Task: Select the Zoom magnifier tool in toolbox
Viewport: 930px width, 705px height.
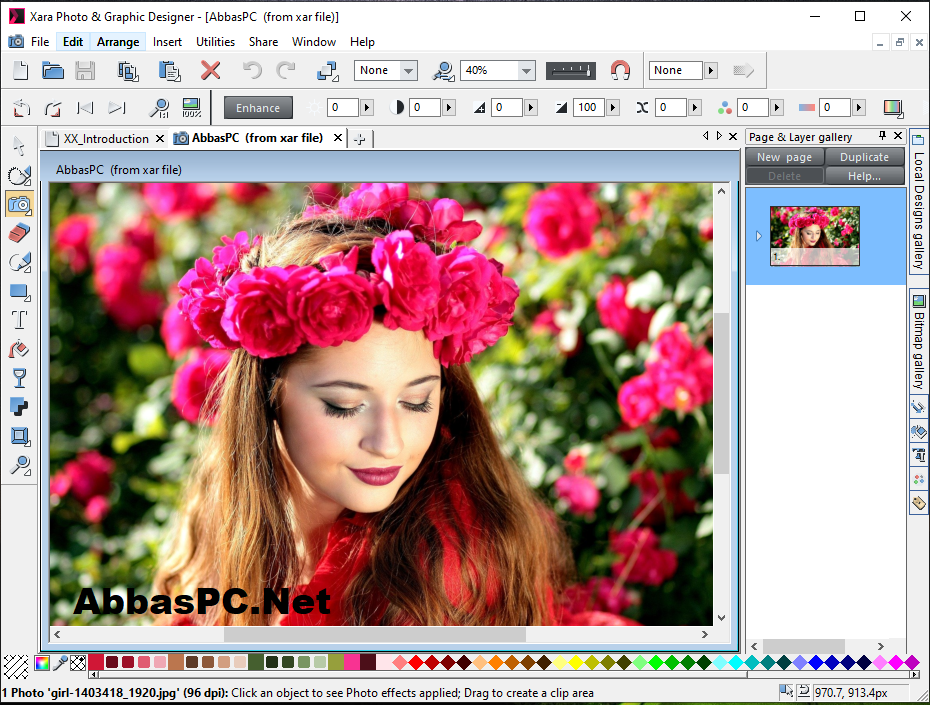Action: (19, 465)
